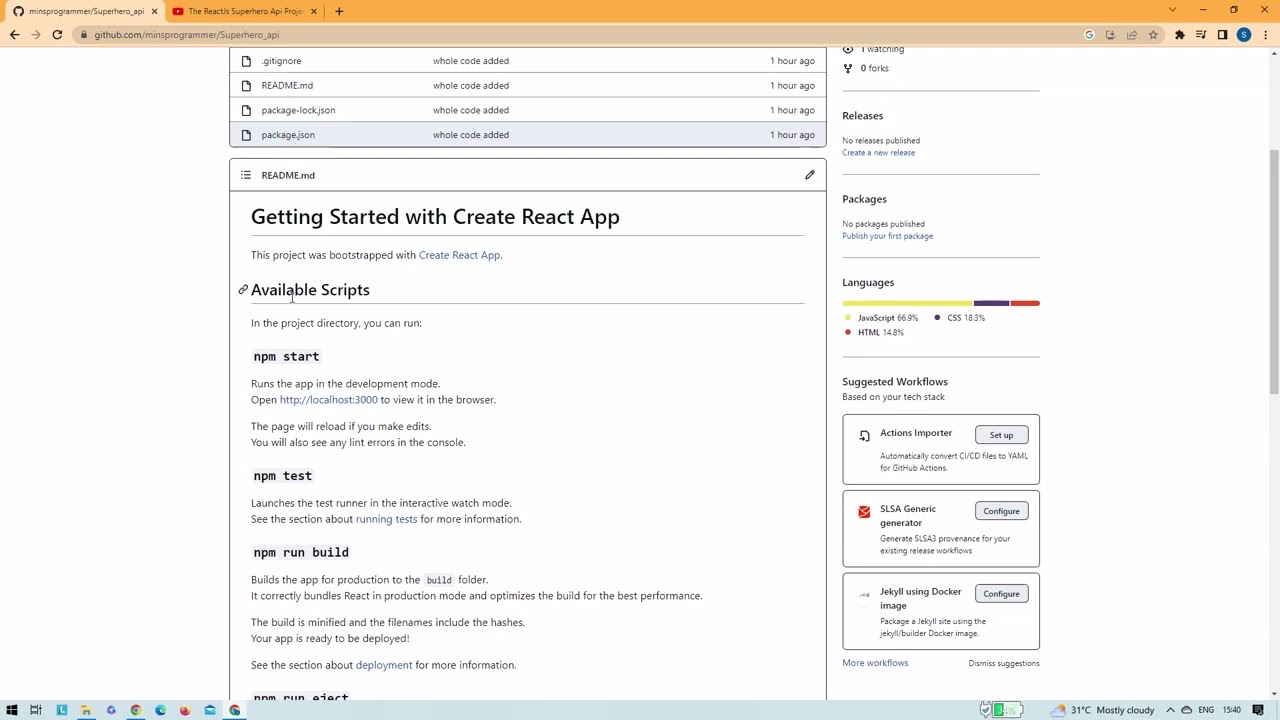Viewport: 1280px width, 720px height.
Task: Configure the SLSA Generic generator workflow
Action: pyautogui.click(x=1001, y=511)
